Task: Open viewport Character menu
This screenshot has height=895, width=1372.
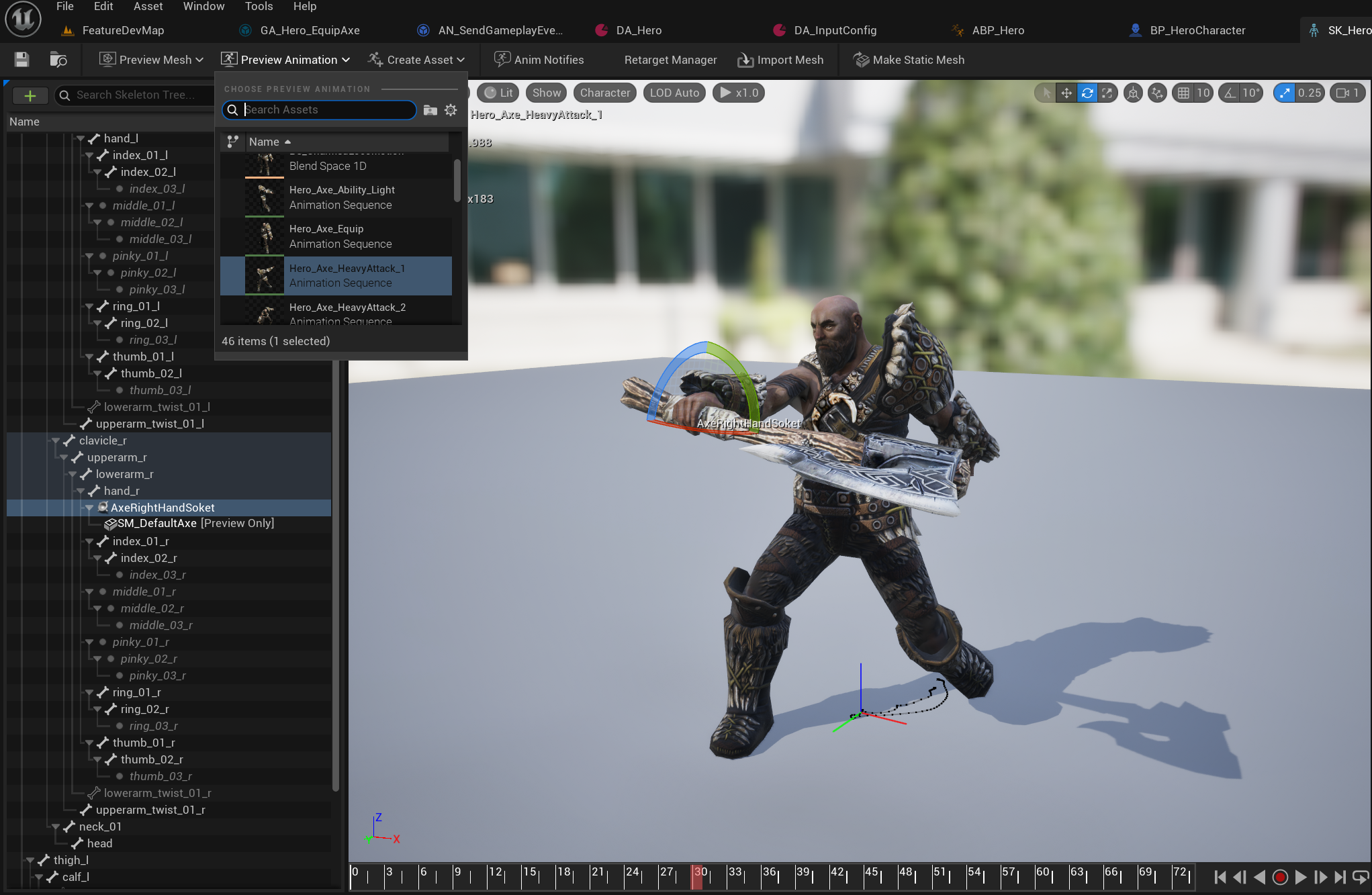Action: (605, 93)
